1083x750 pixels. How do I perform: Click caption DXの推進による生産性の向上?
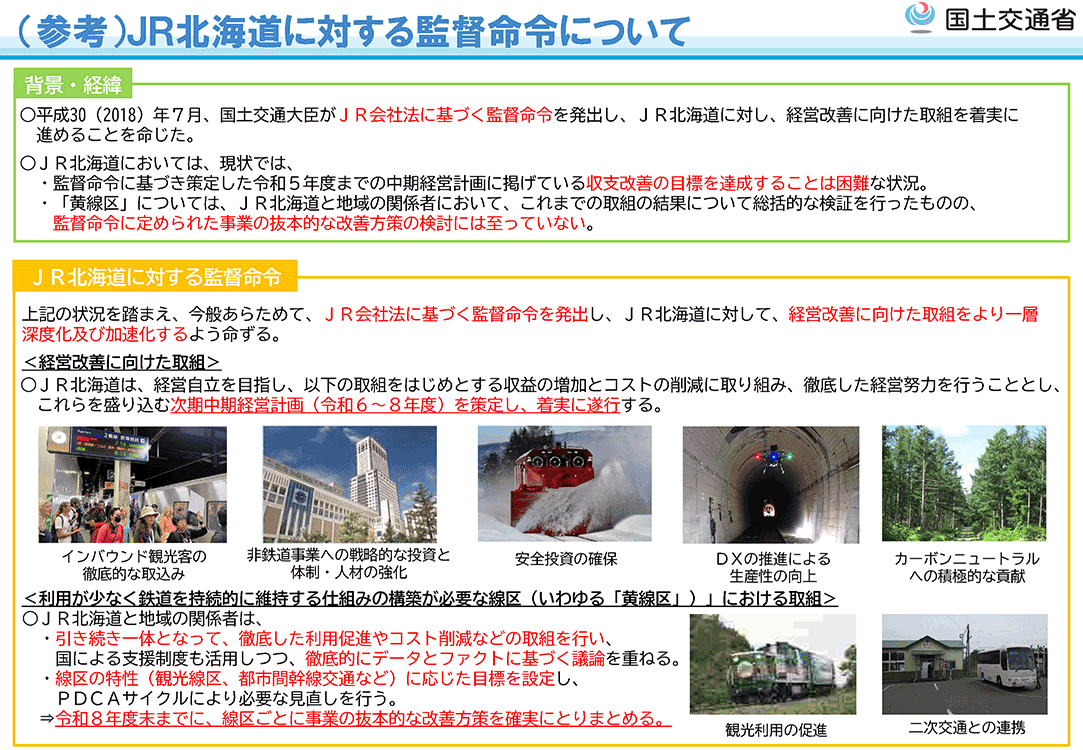pyautogui.click(x=773, y=567)
